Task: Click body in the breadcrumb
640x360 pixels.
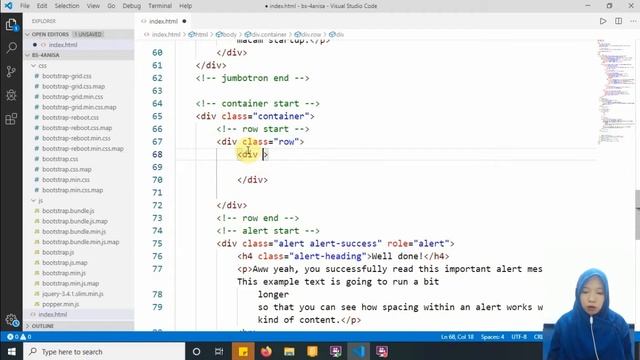Action: 226,35
